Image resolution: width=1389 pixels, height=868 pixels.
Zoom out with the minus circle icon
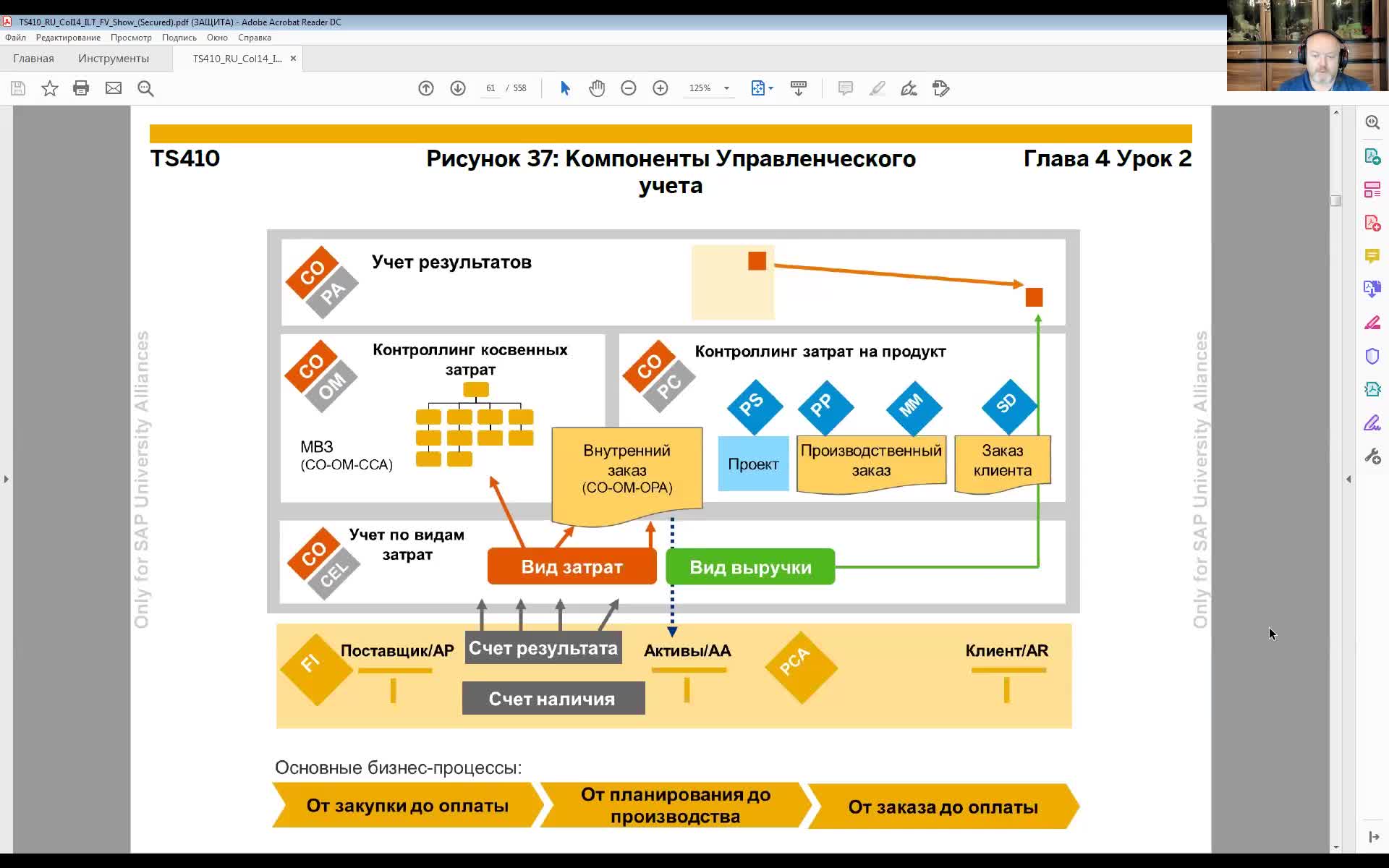tap(629, 88)
